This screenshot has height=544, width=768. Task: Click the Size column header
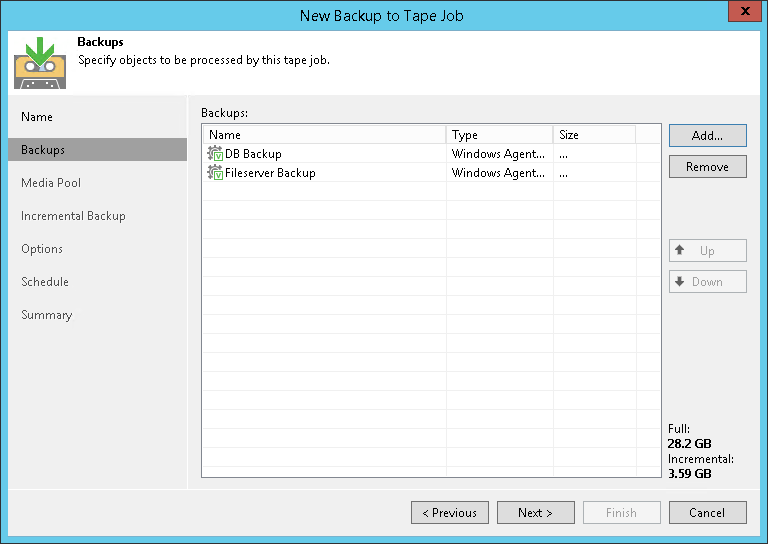click(x=594, y=135)
